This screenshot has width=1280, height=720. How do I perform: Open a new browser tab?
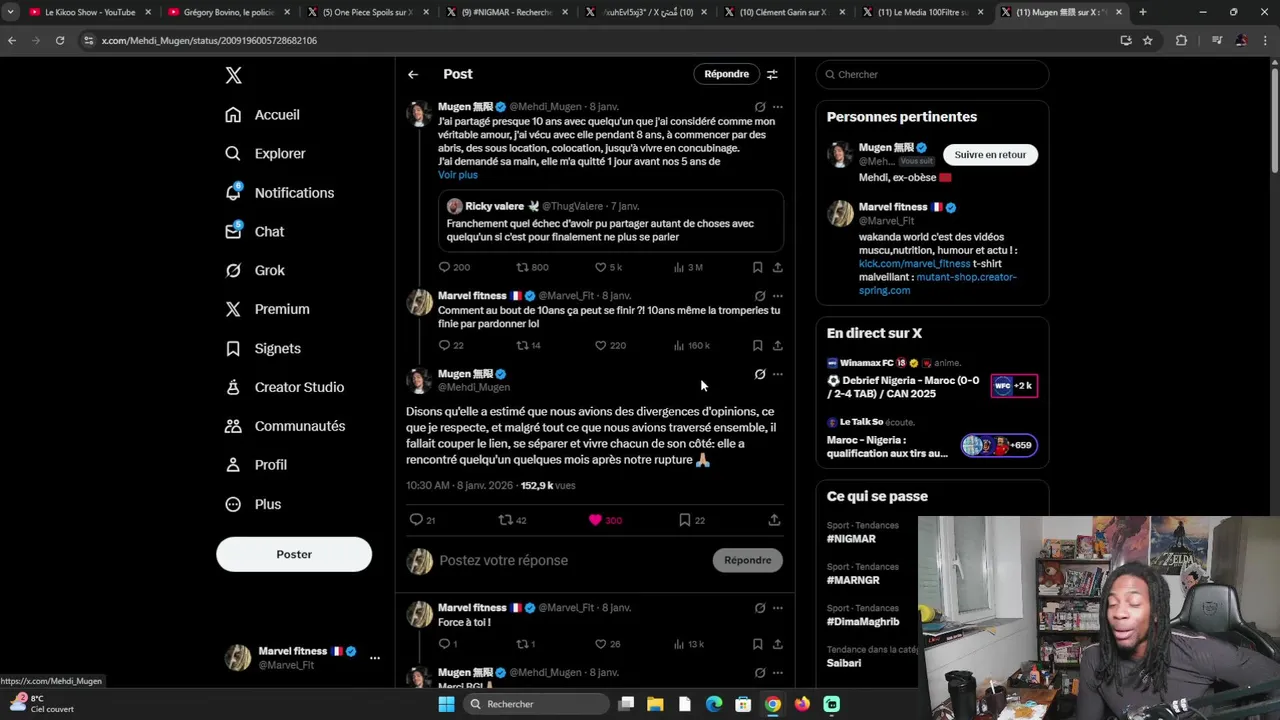pyautogui.click(x=1143, y=12)
